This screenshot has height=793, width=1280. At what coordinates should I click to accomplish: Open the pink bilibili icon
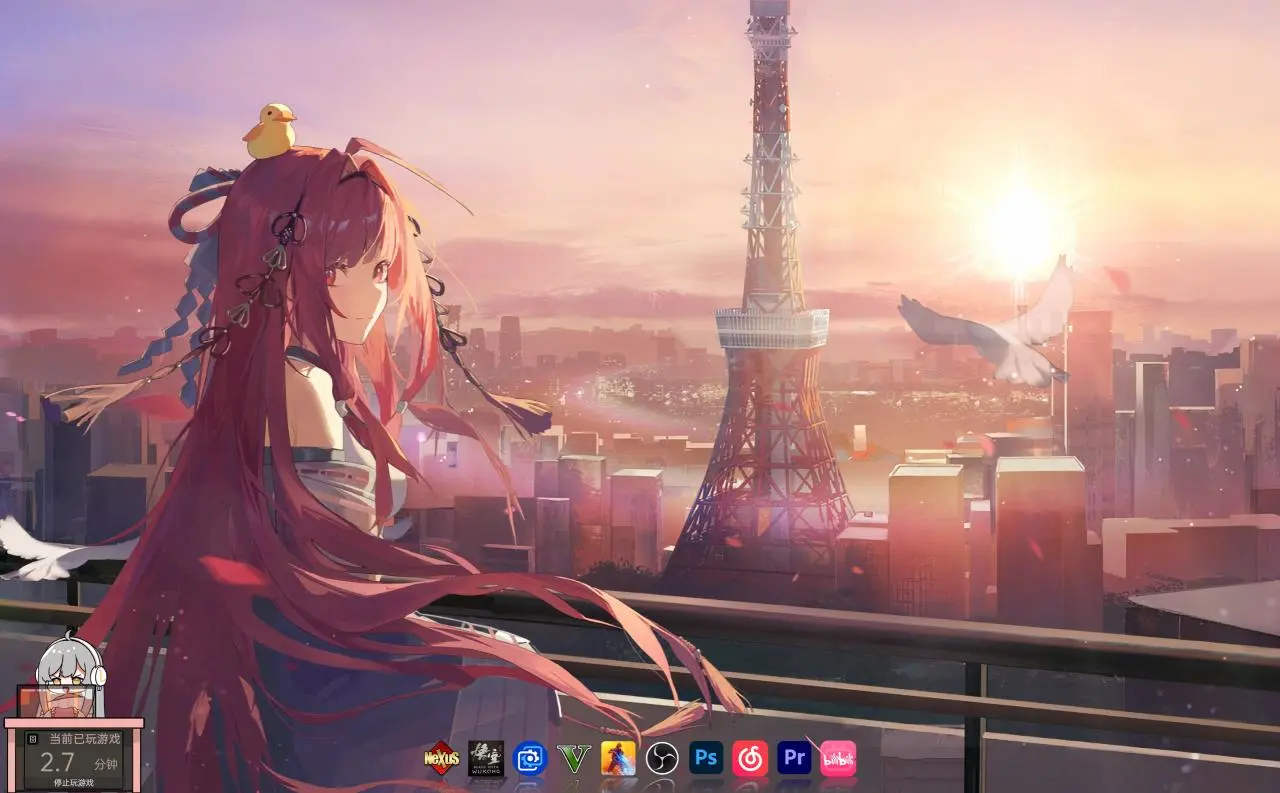[x=838, y=758]
